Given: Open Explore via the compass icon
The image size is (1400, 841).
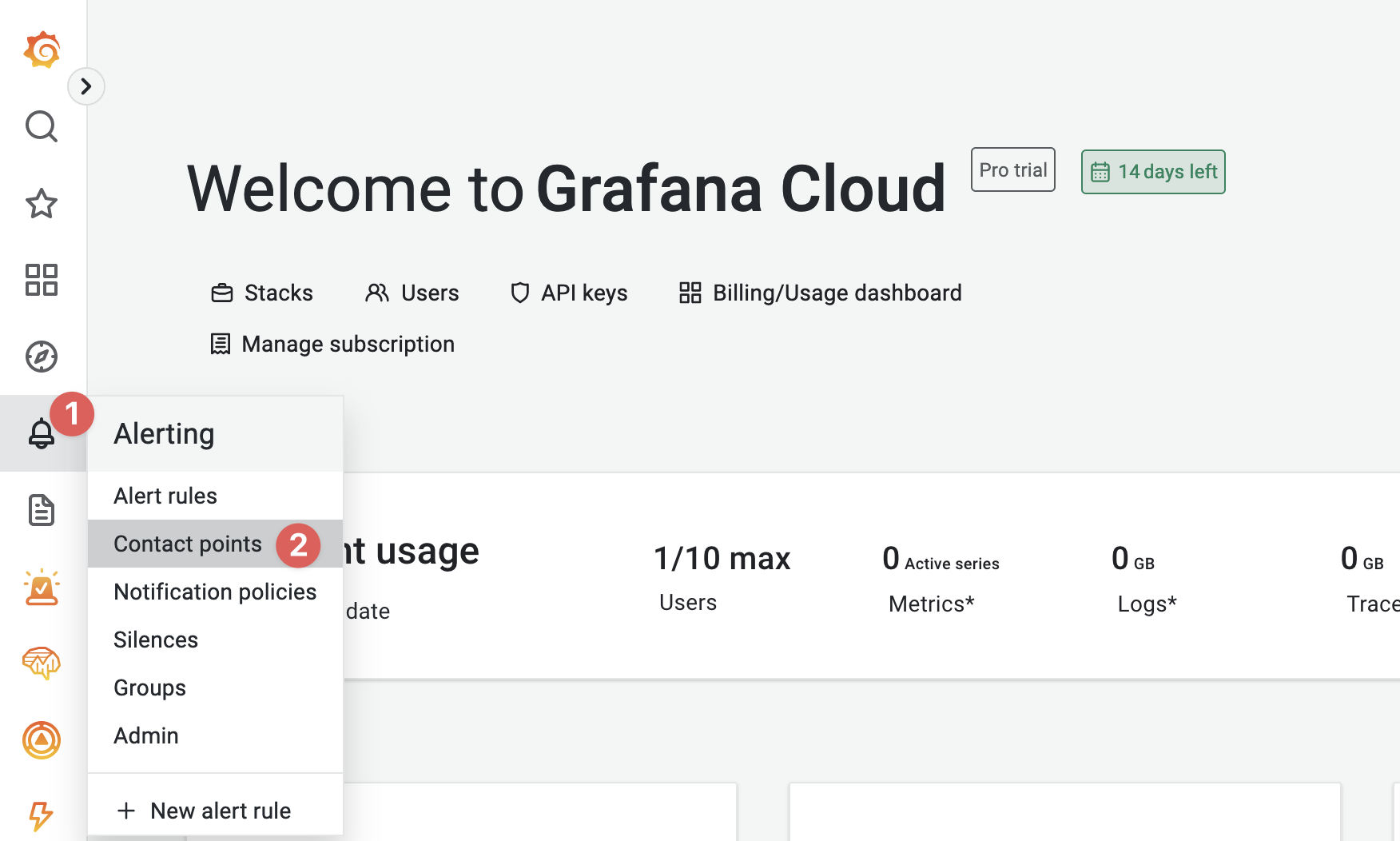Looking at the screenshot, I should [42, 357].
